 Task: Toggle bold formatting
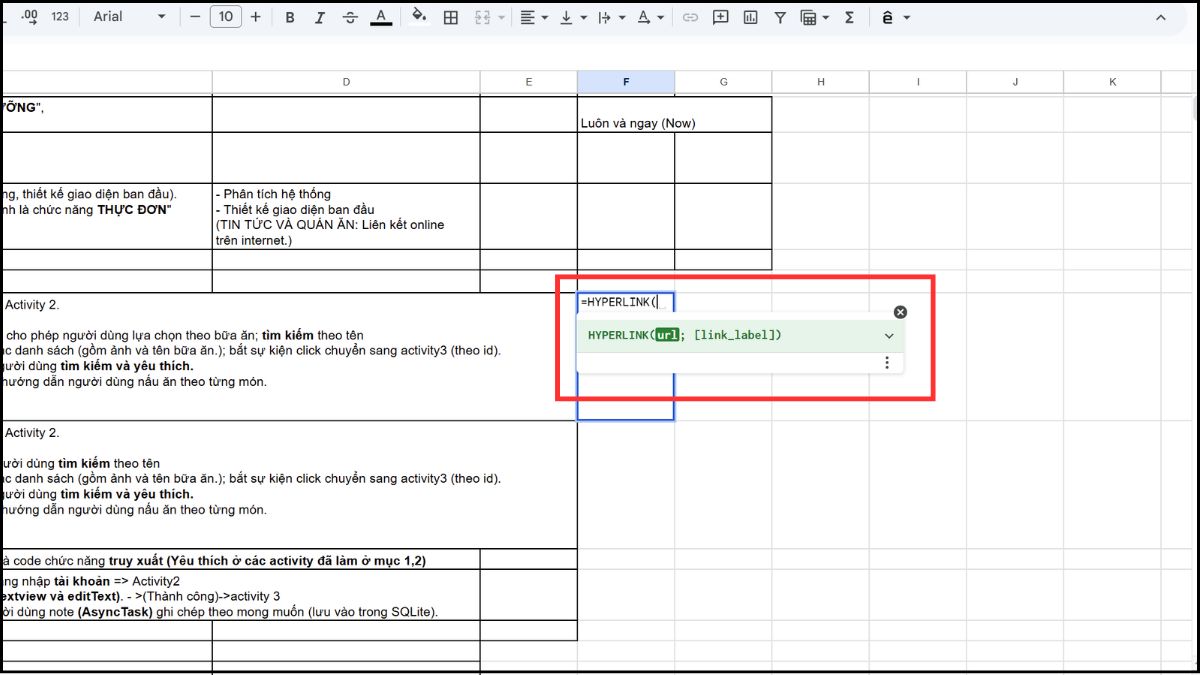click(x=289, y=17)
